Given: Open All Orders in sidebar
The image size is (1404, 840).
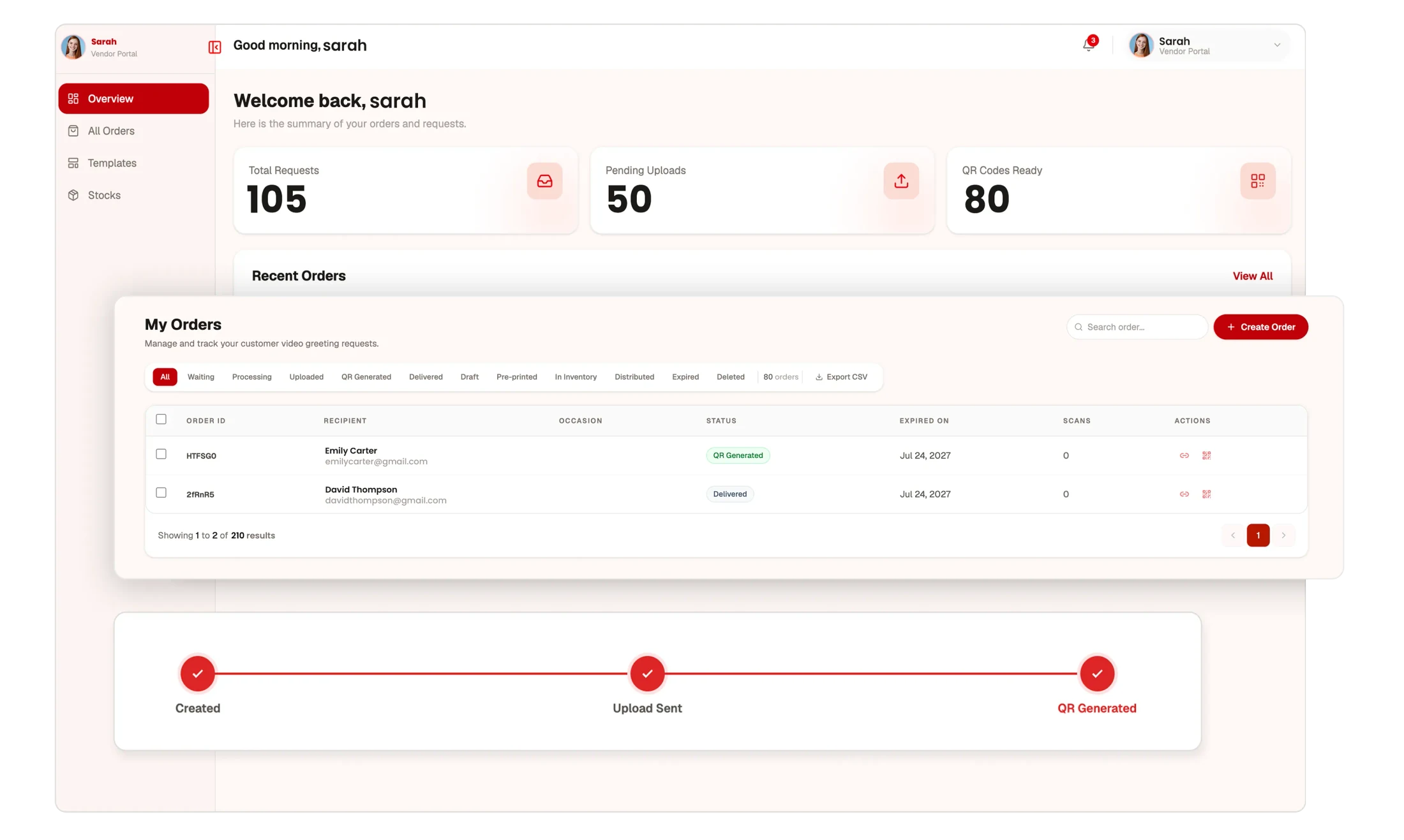Looking at the screenshot, I should click(133, 131).
